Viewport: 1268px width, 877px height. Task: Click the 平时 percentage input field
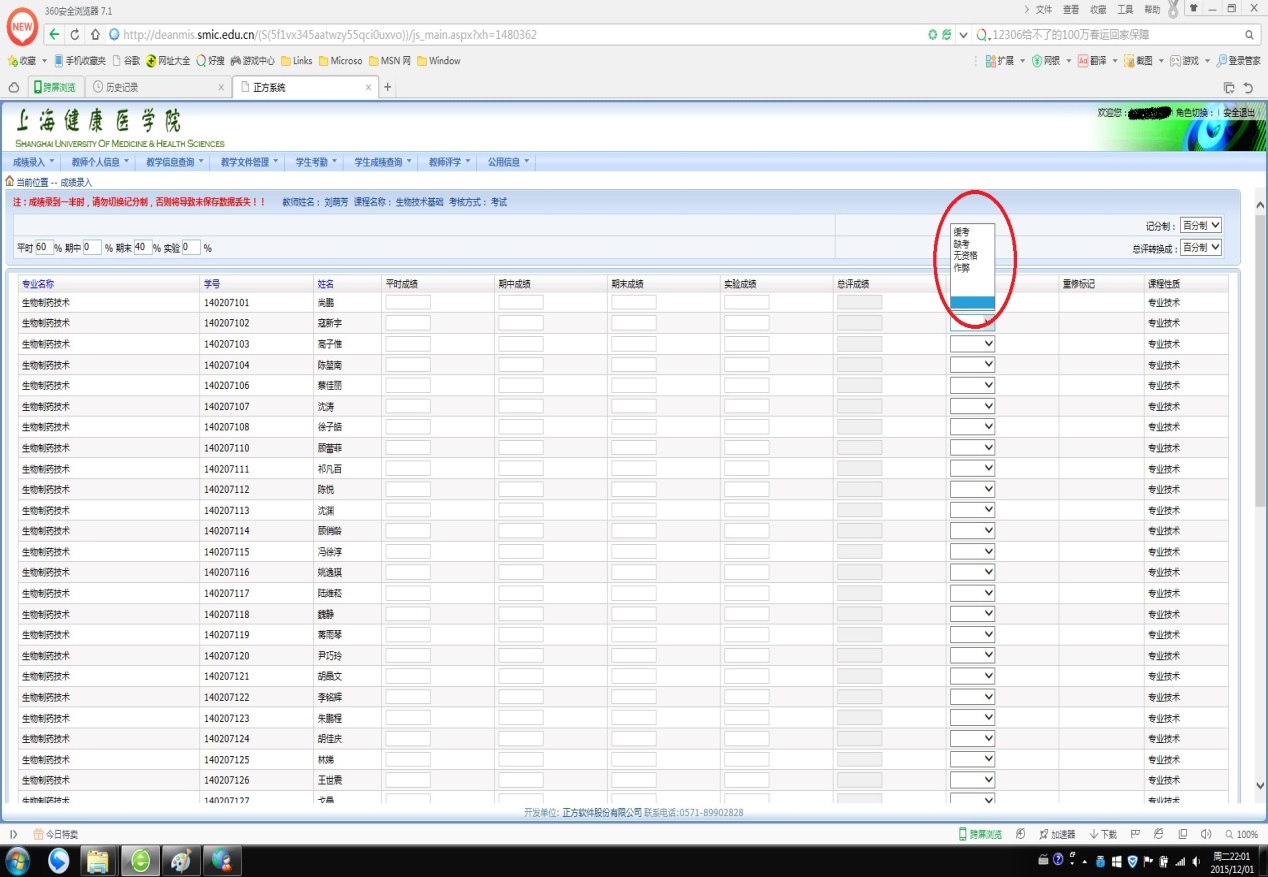point(44,247)
